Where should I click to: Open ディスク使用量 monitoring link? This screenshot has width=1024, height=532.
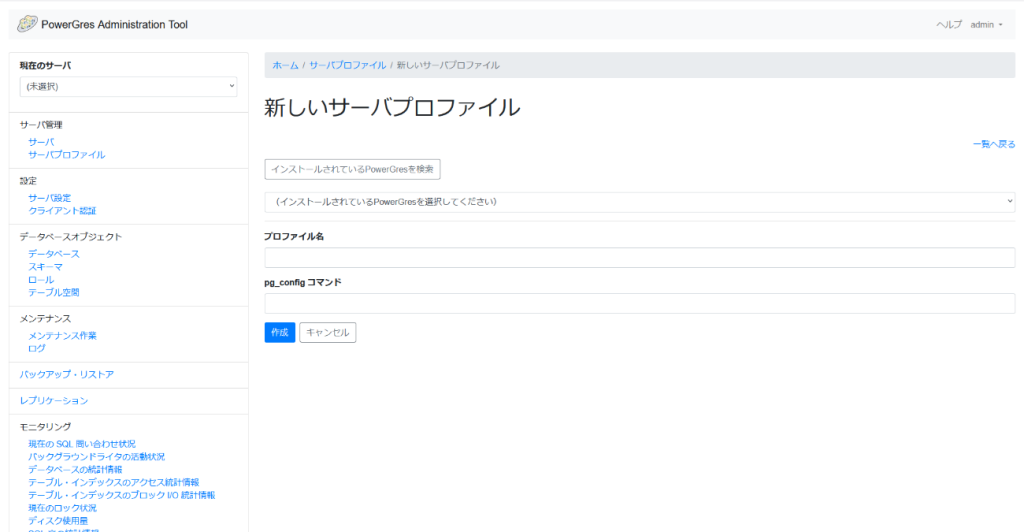[58, 521]
